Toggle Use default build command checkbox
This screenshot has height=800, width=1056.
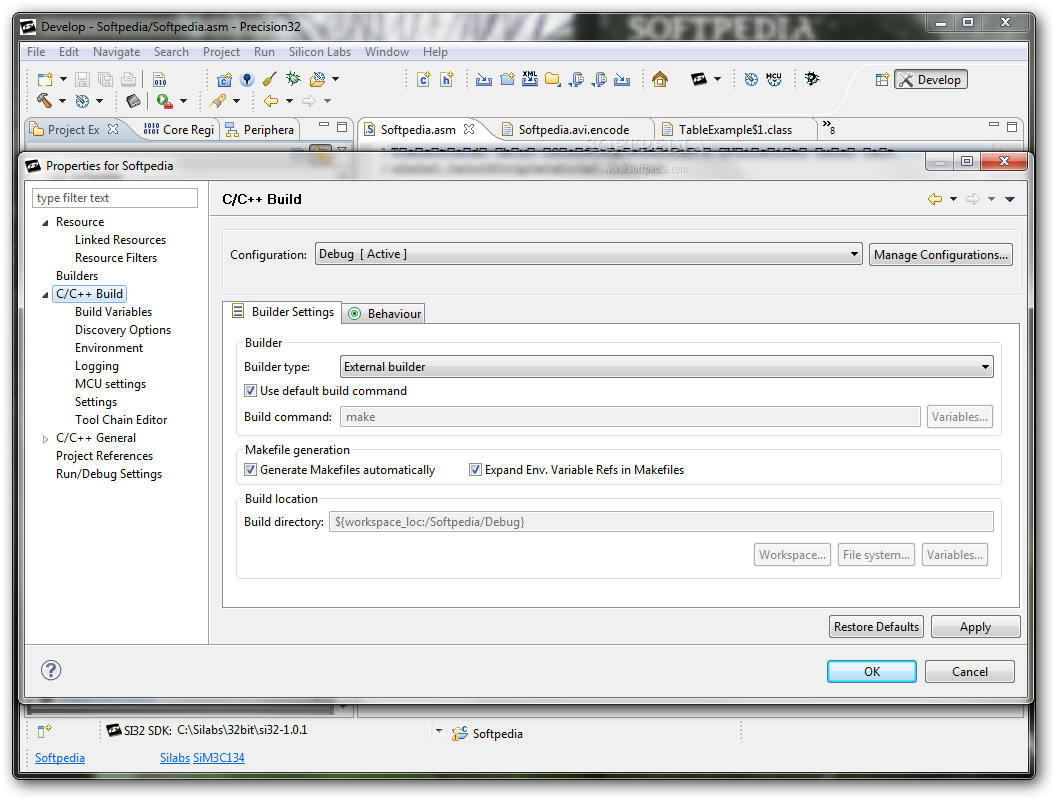(x=251, y=391)
